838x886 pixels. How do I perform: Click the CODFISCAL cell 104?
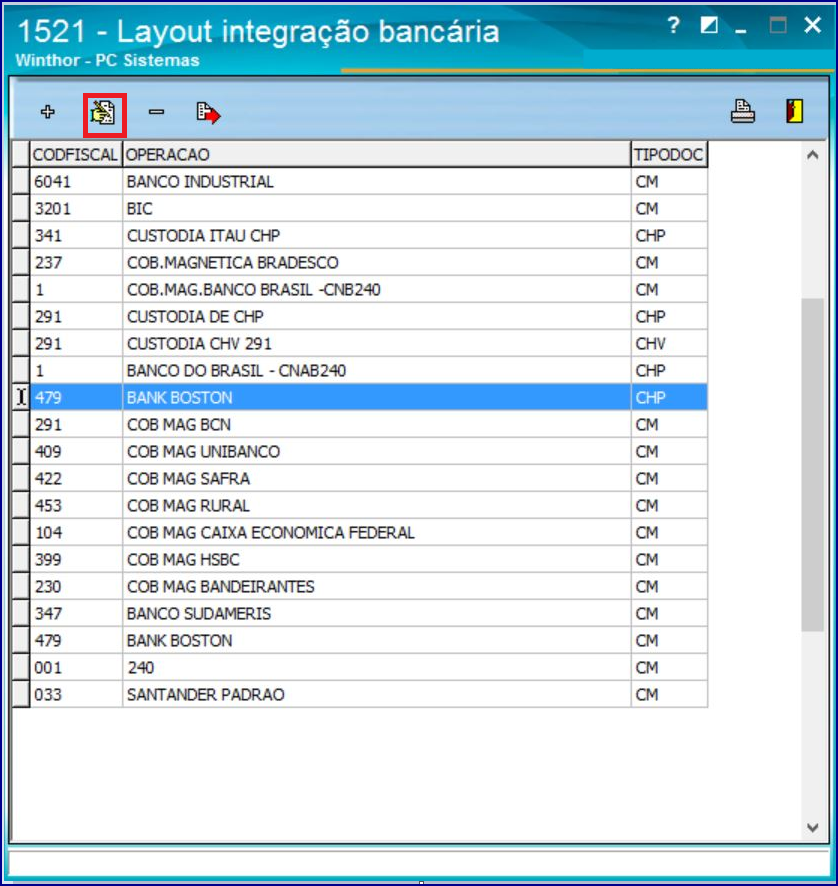tap(76, 532)
